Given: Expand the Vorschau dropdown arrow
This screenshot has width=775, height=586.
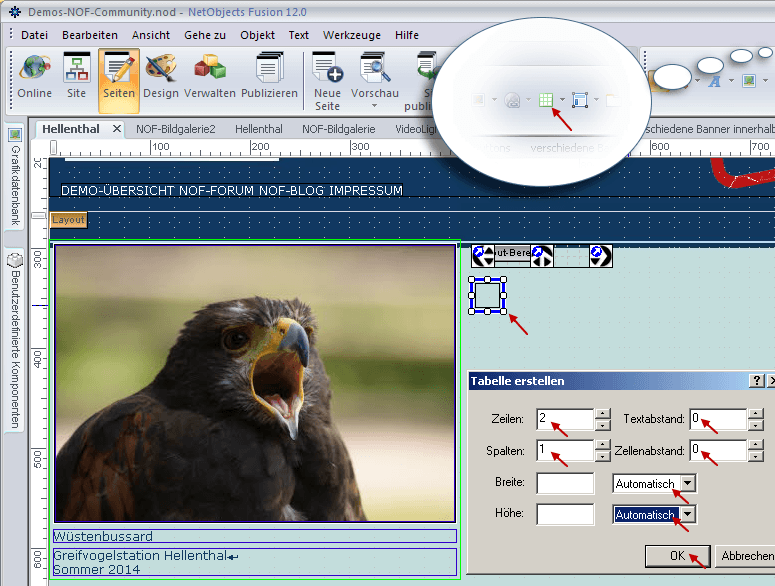Looking at the screenshot, I should coord(374,106).
